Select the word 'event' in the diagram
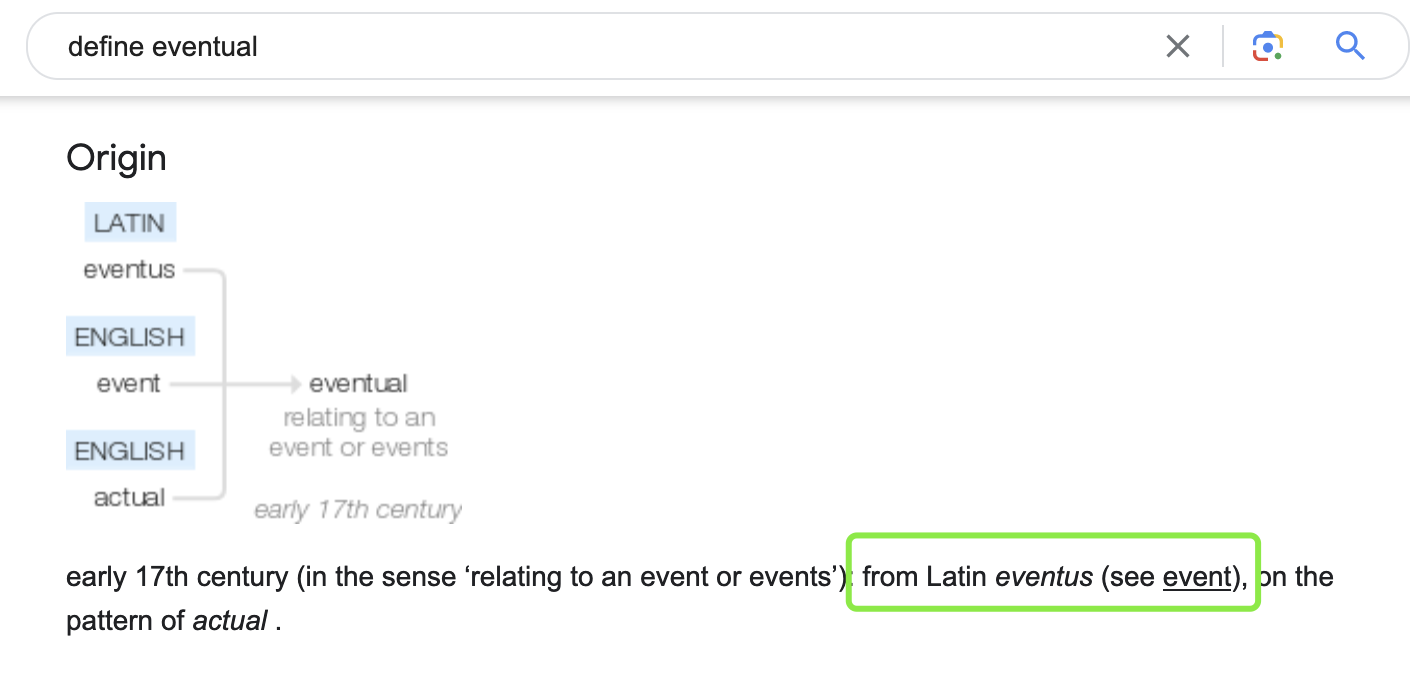This screenshot has height=676, width=1410. point(128,384)
